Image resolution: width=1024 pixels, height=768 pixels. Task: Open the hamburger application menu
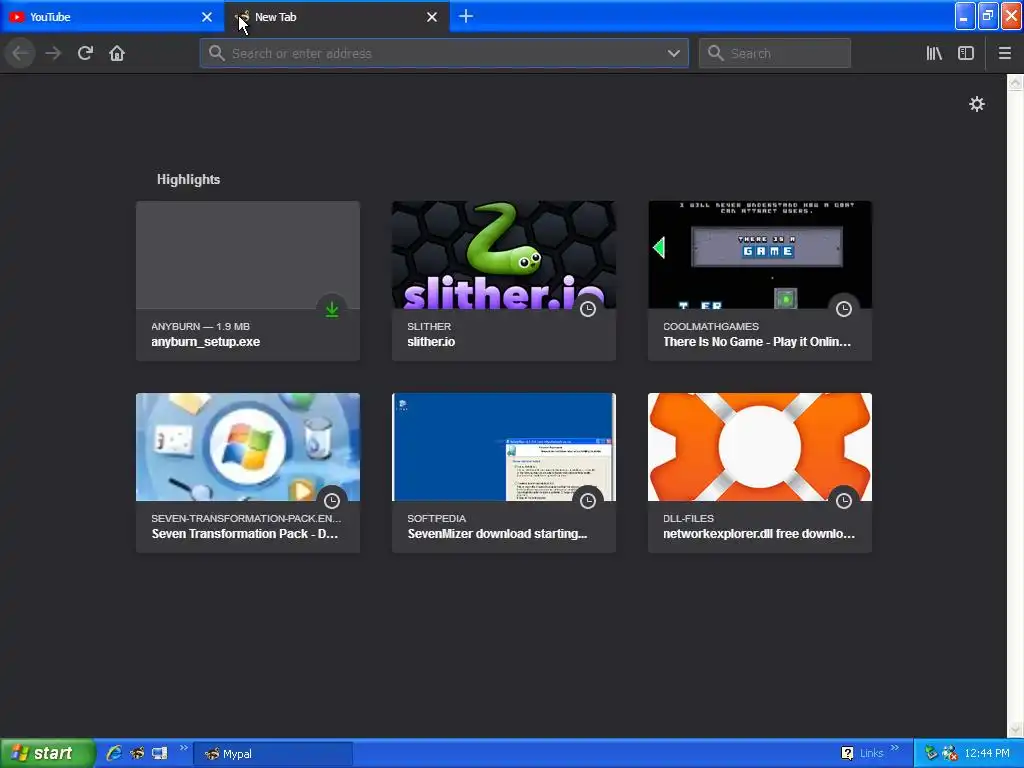pyautogui.click(x=1004, y=53)
